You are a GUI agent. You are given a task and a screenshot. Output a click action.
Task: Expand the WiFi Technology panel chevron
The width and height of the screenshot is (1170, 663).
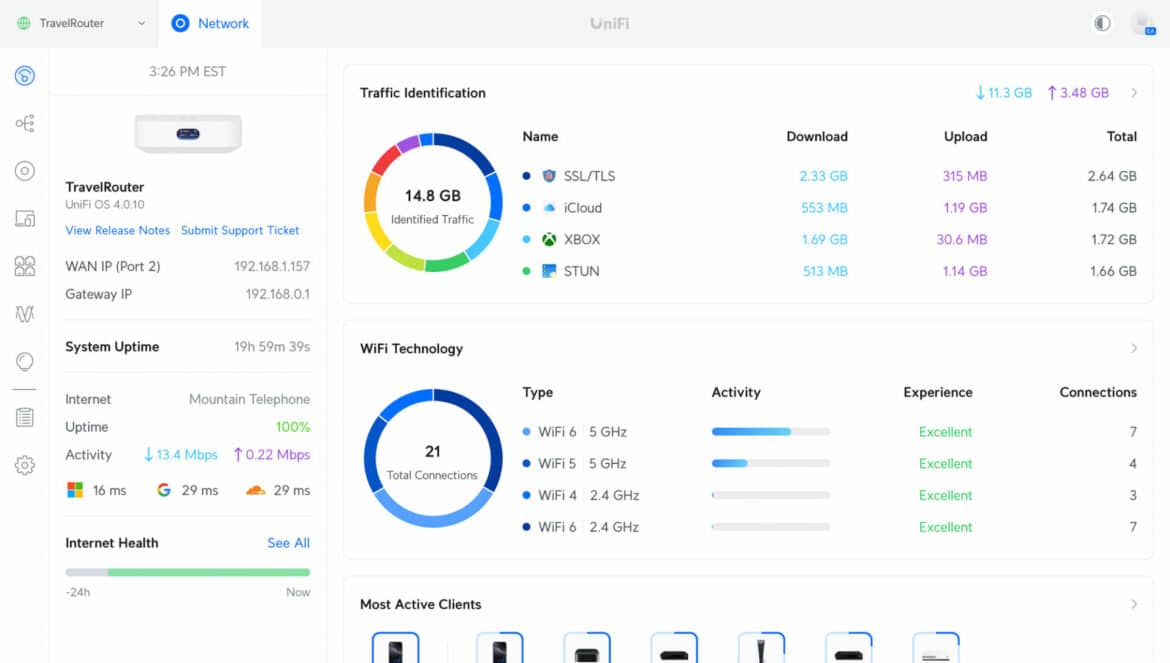click(1134, 349)
